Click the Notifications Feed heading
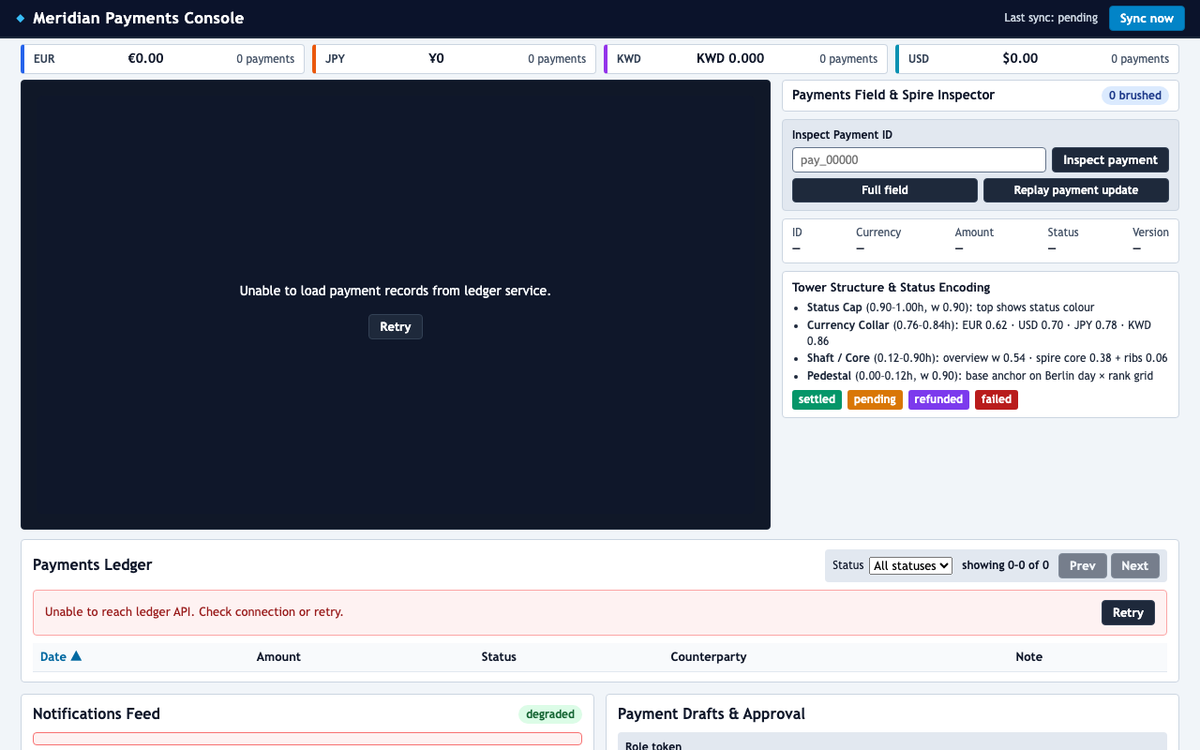The width and height of the screenshot is (1200, 750). point(96,714)
